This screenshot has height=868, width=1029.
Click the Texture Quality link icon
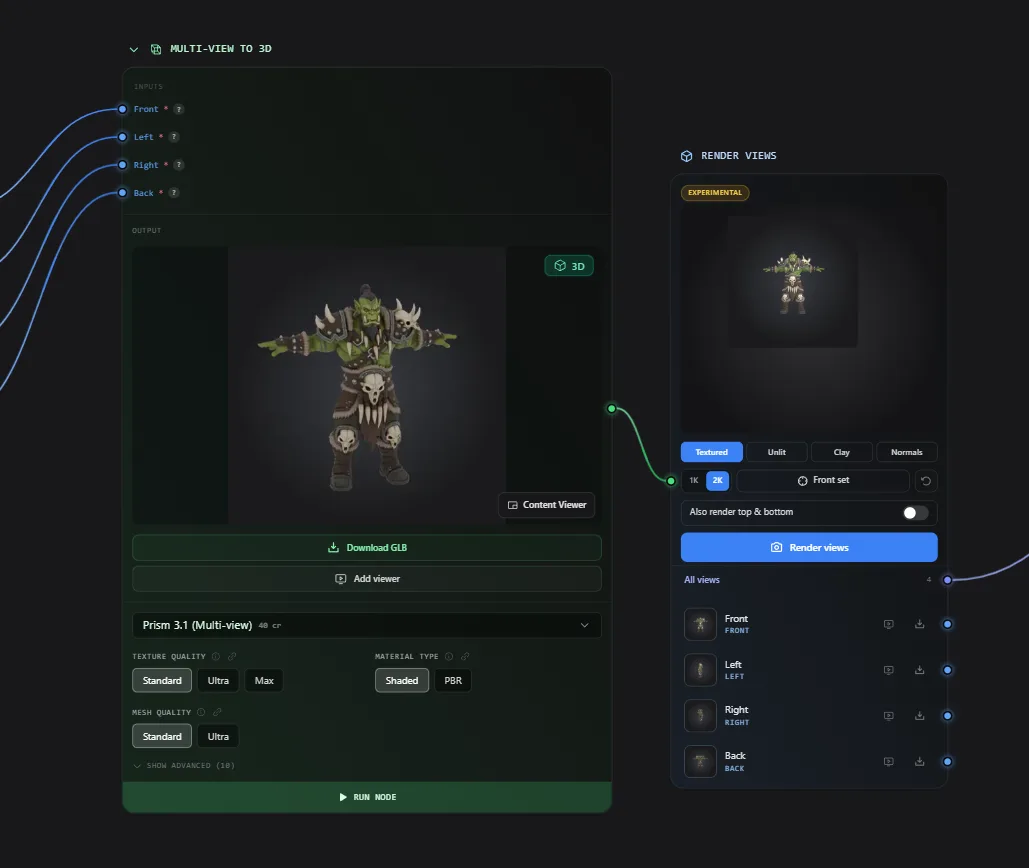pyautogui.click(x=232, y=656)
